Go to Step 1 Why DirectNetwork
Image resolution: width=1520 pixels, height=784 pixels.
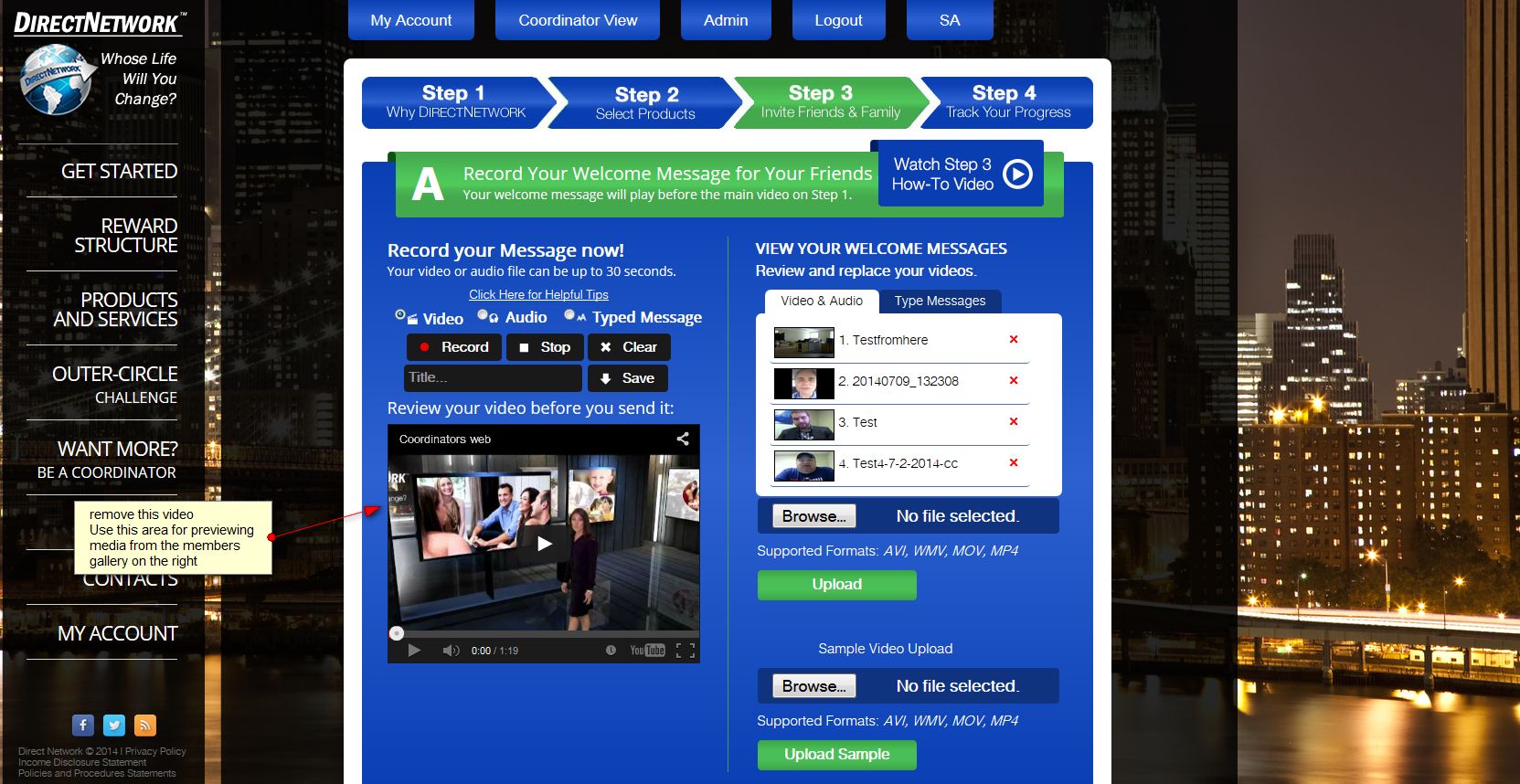pyautogui.click(x=455, y=101)
